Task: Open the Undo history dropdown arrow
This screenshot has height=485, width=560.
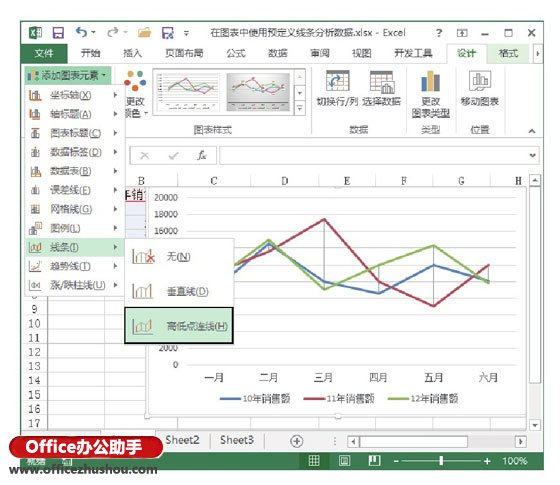Action: pos(94,32)
